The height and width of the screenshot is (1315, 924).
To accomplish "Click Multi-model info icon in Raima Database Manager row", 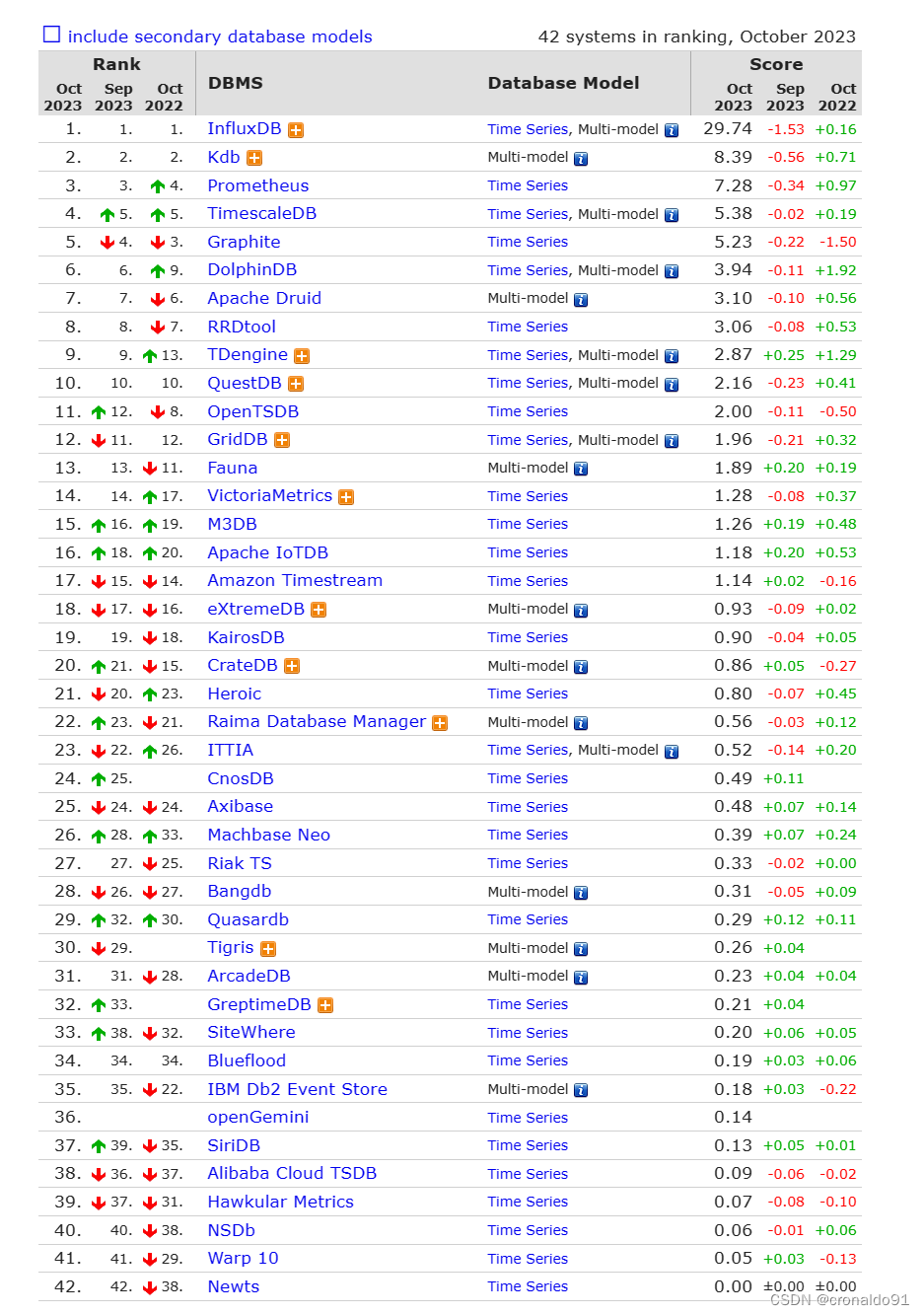I will pyautogui.click(x=581, y=723).
